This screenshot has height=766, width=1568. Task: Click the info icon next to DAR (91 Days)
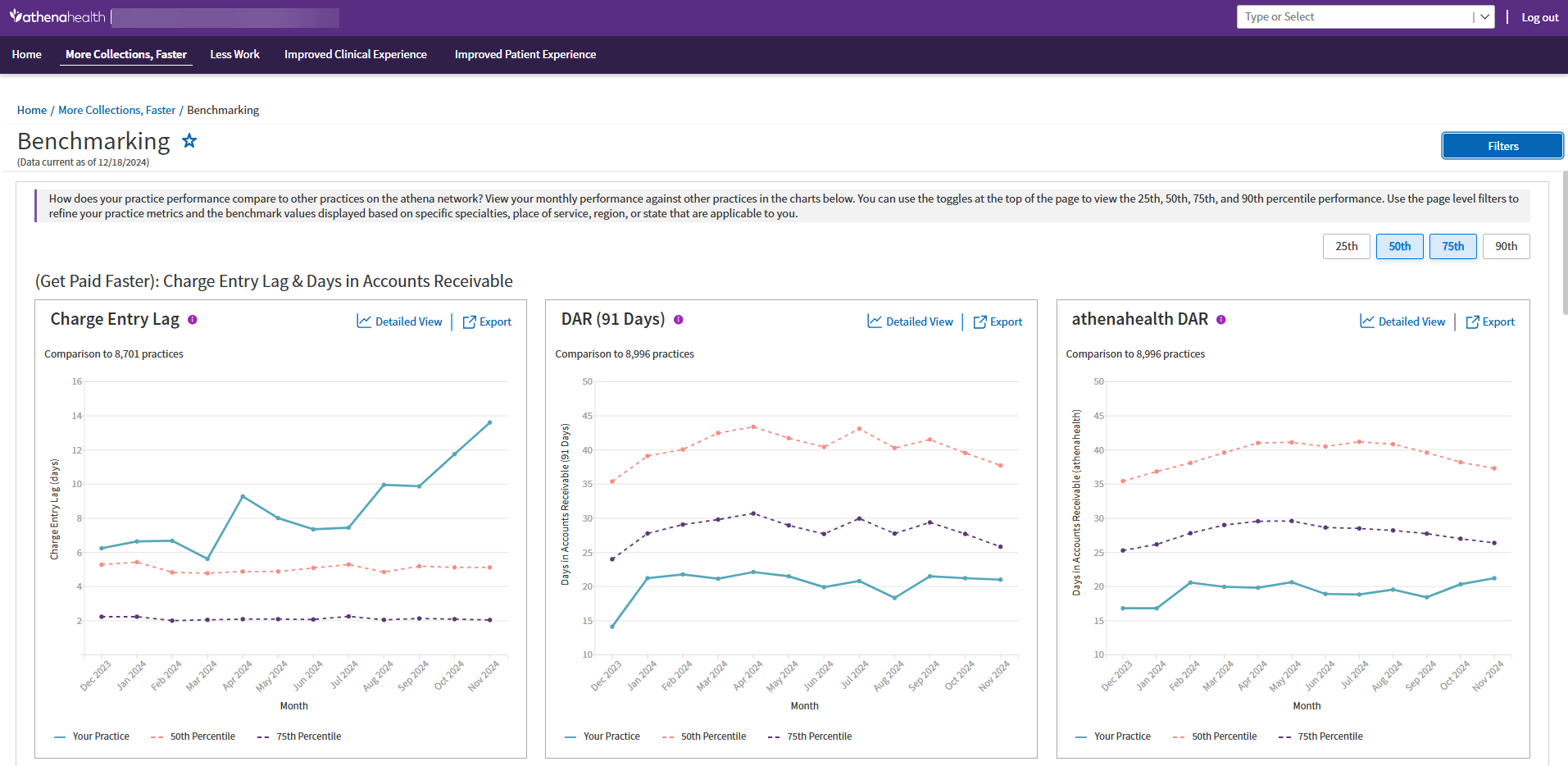coord(679,320)
